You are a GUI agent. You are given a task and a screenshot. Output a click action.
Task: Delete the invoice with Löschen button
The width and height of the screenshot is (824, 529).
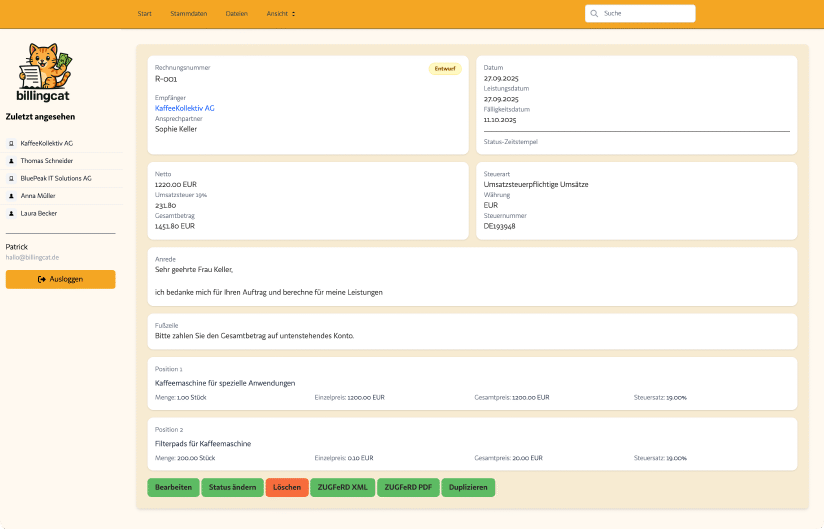point(287,487)
